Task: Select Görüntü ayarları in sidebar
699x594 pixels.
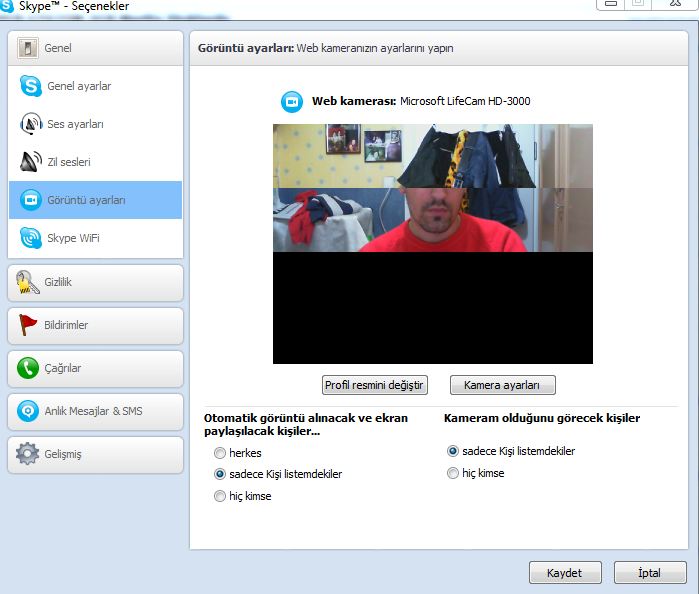Action: coord(95,200)
